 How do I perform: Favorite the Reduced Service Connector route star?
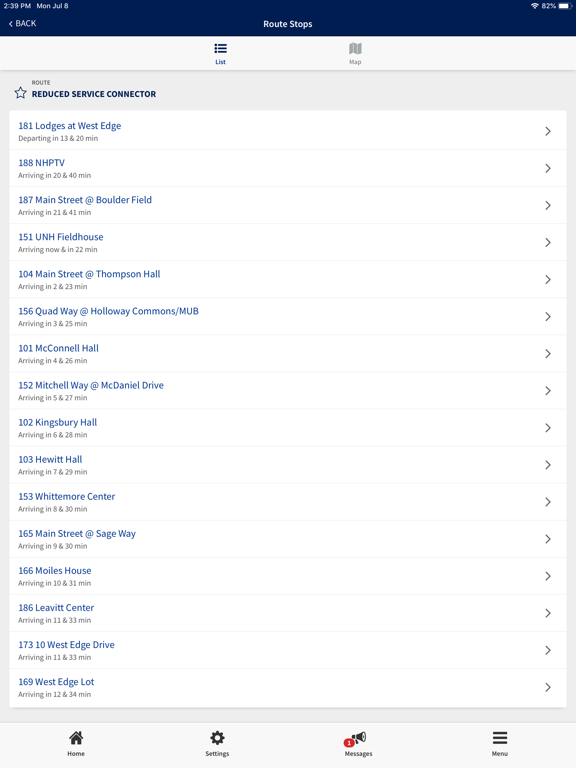[x=21, y=93]
